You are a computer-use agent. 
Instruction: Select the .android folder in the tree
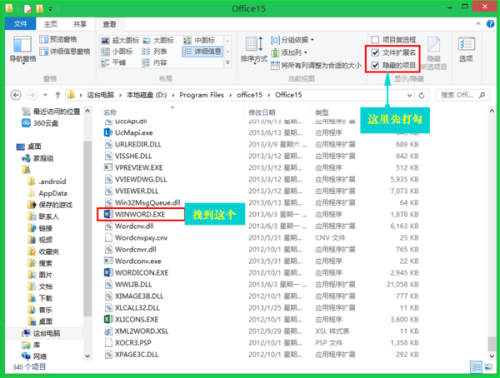coord(52,182)
